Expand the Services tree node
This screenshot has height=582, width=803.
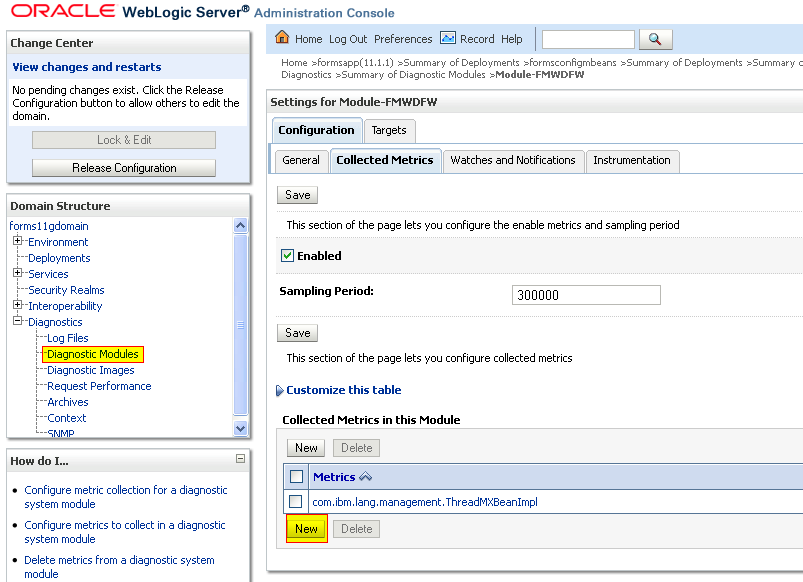click(17, 273)
